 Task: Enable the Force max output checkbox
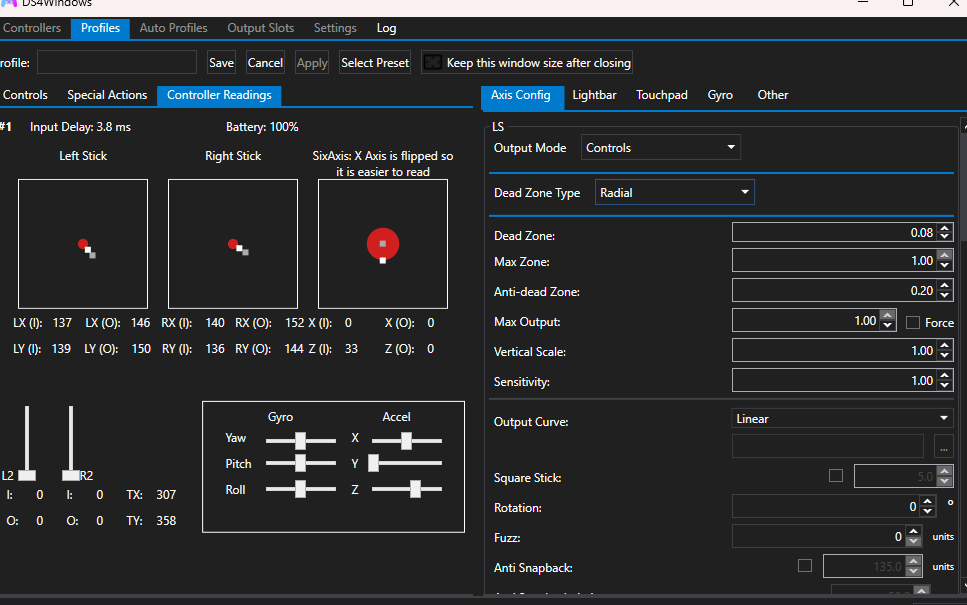913,322
